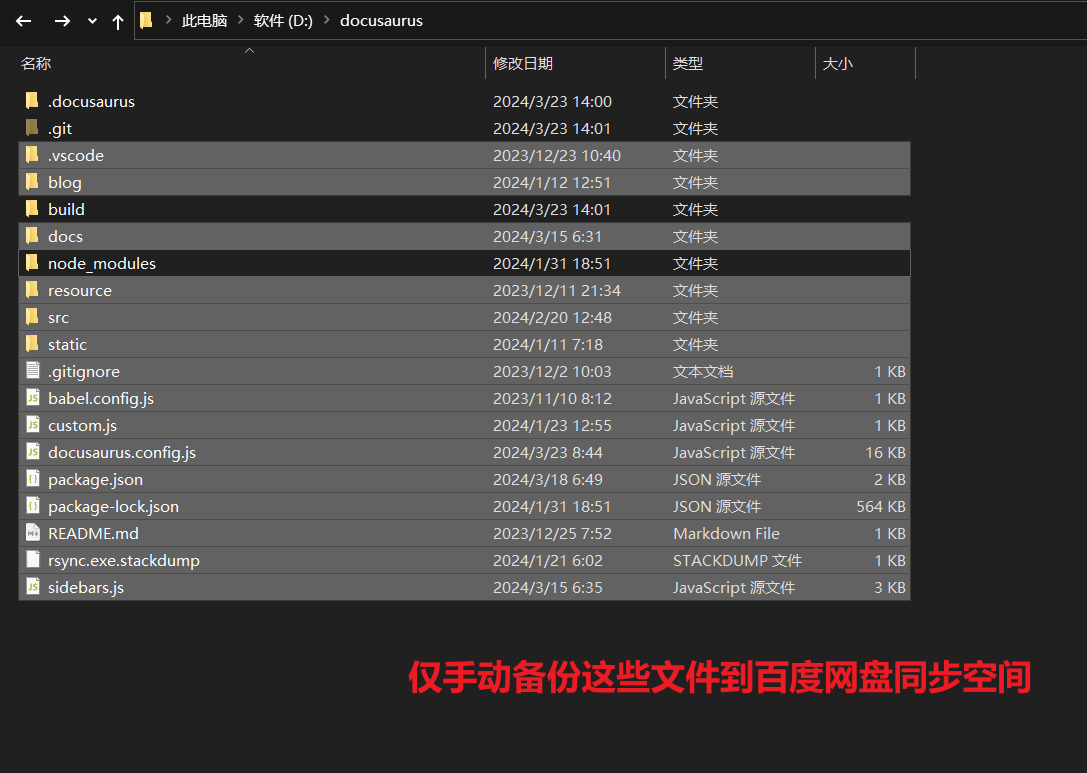
Task: Sort by 大小 column header
Action: (837, 64)
